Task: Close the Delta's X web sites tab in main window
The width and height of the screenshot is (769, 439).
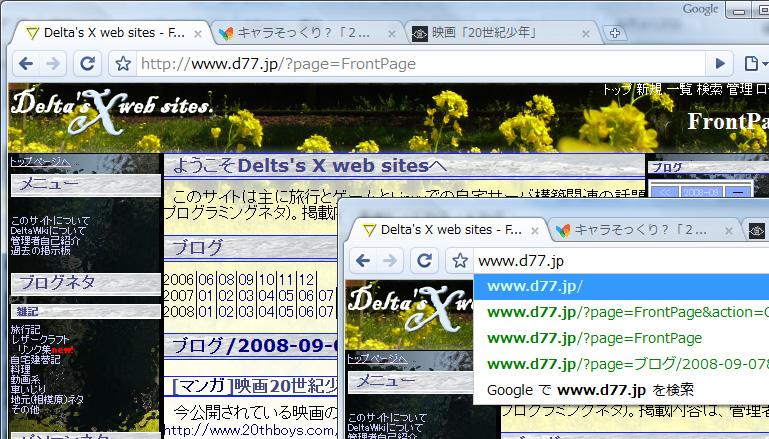Action: (197, 33)
